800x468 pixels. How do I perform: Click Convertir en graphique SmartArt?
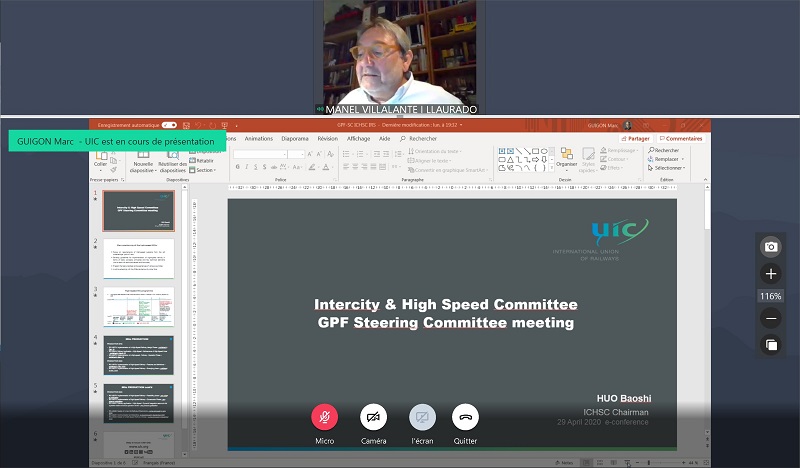pos(447,170)
